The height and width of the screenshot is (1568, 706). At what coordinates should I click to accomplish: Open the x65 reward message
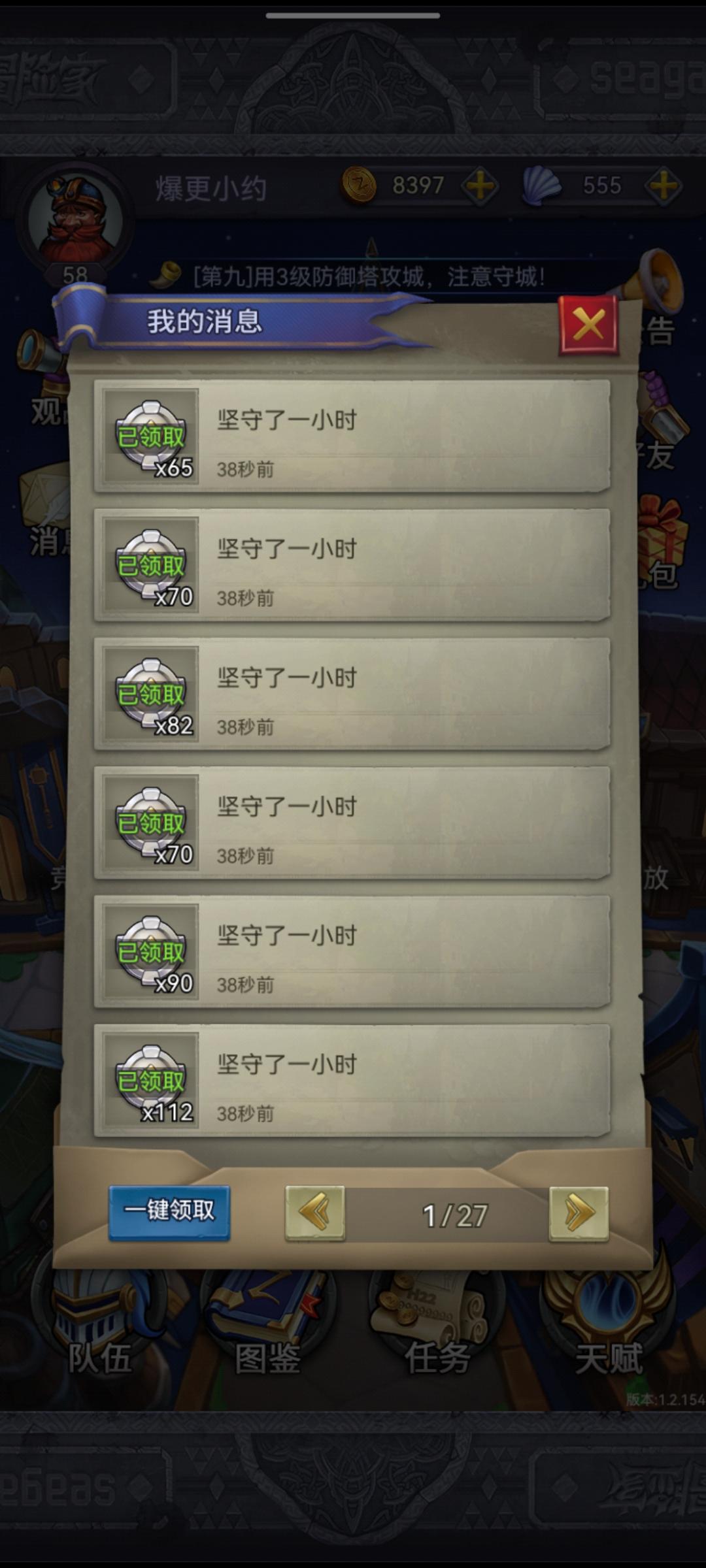tap(352, 436)
